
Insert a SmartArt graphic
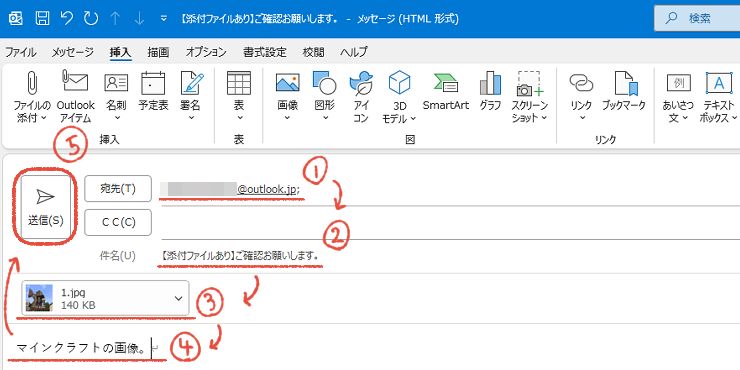446,91
